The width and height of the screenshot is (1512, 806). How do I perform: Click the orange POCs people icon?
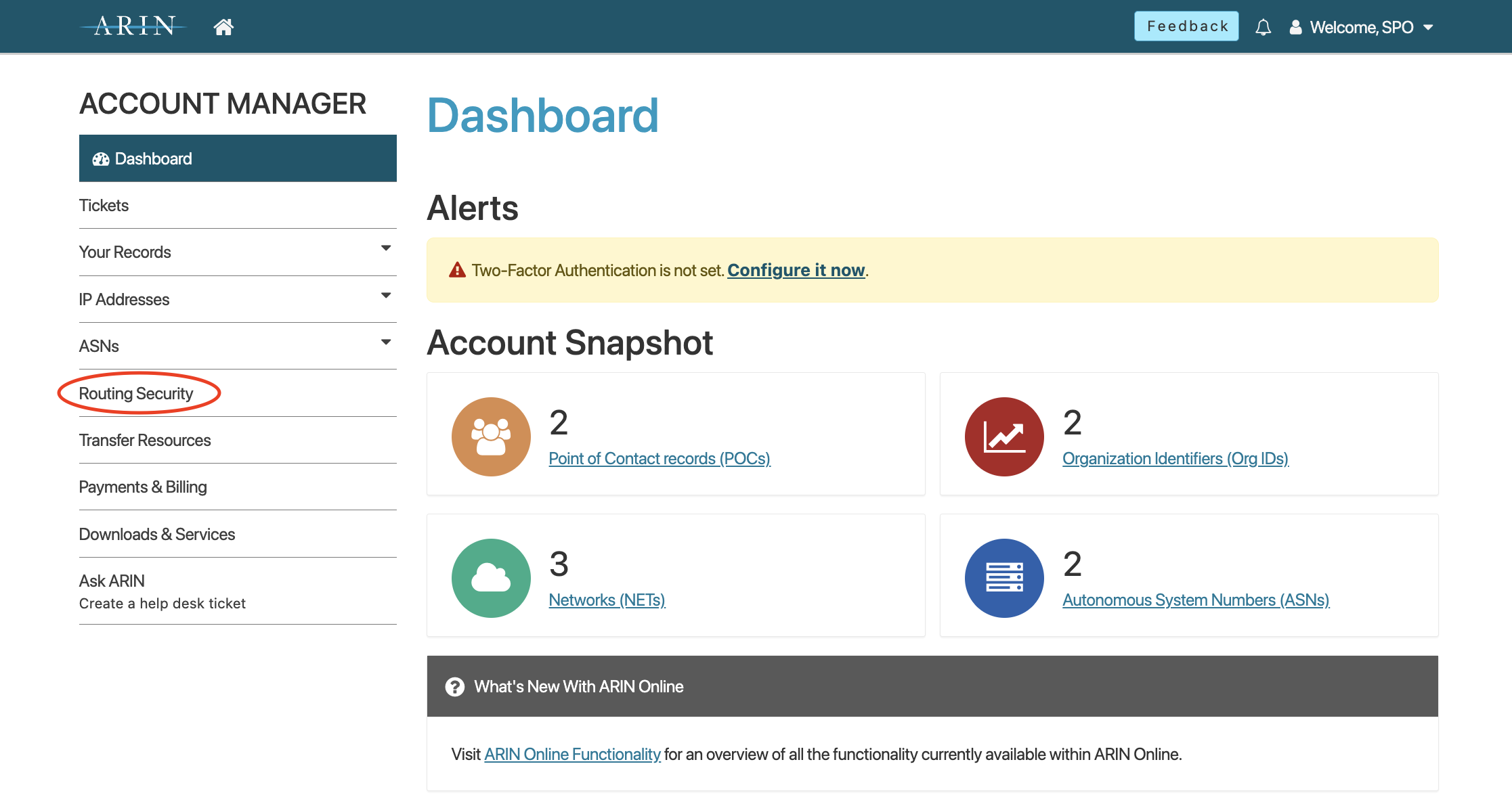coord(491,436)
